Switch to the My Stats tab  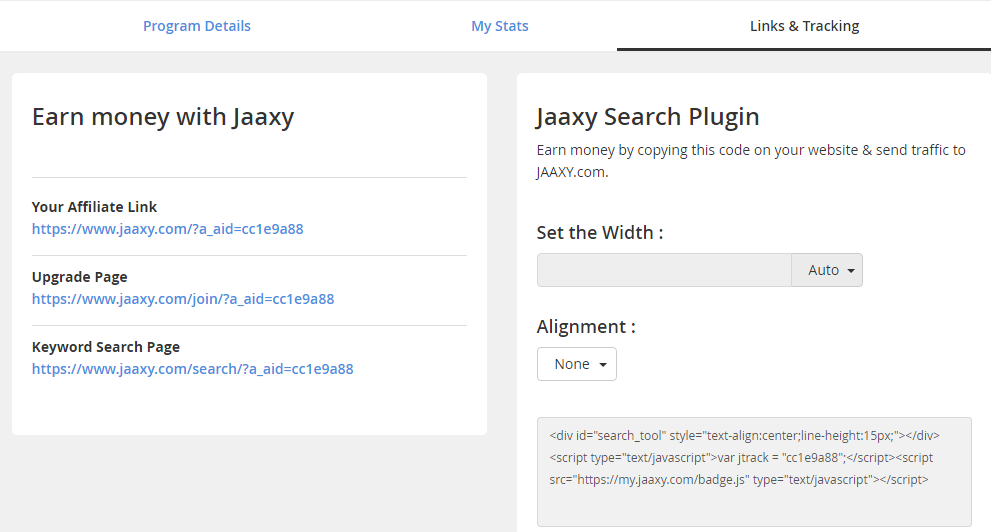[x=499, y=26]
